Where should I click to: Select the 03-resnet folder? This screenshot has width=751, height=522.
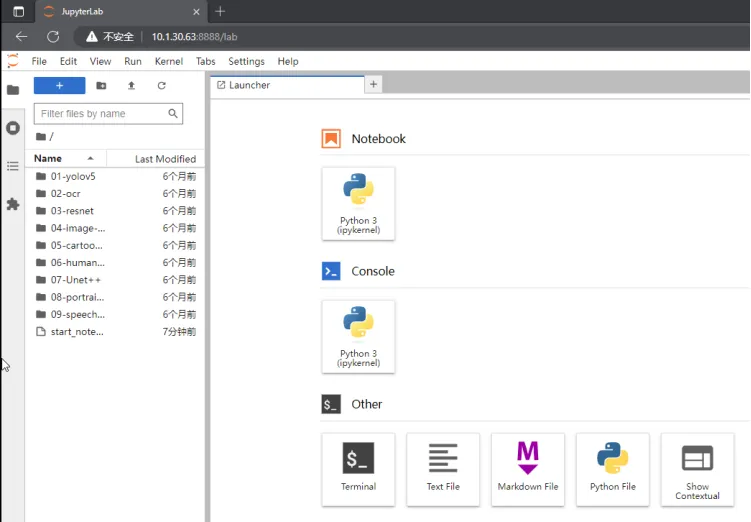coord(115,211)
